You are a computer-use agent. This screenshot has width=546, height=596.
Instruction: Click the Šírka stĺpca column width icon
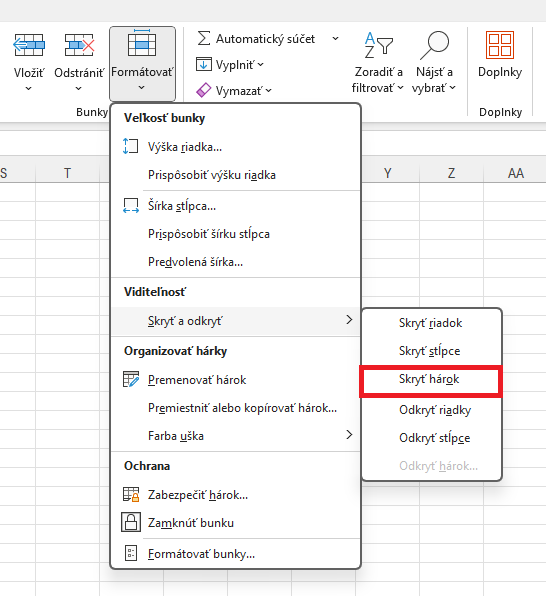click(x=130, y=206)
